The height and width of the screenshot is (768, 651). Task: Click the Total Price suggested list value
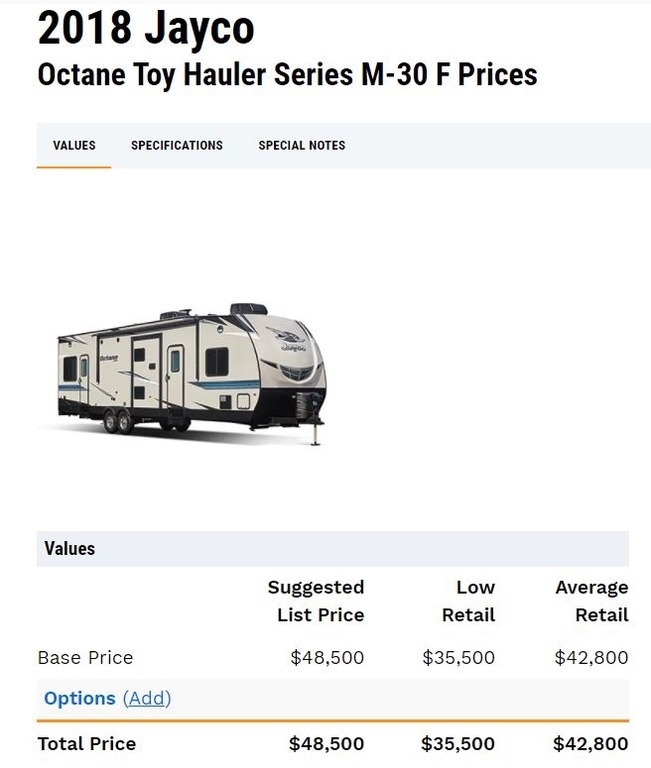(326, 743)
